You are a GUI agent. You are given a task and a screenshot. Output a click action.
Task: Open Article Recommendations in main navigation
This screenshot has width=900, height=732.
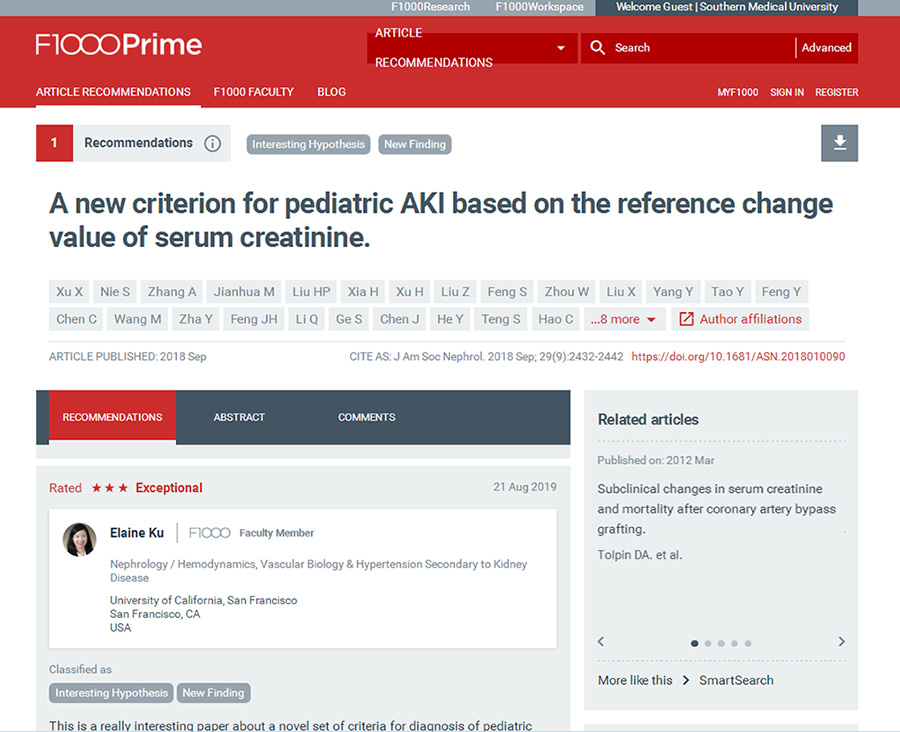click(x=113, y=92)
